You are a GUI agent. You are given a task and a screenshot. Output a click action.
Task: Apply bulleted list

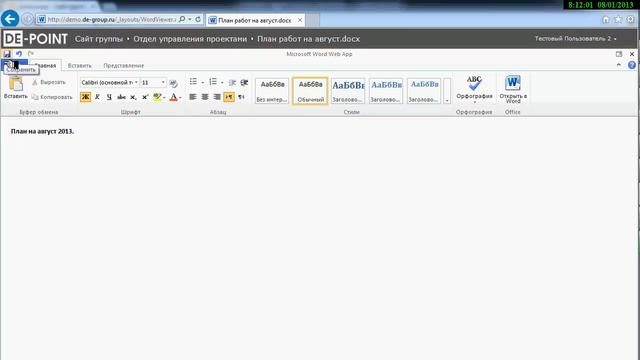click(x=193, y=82)
